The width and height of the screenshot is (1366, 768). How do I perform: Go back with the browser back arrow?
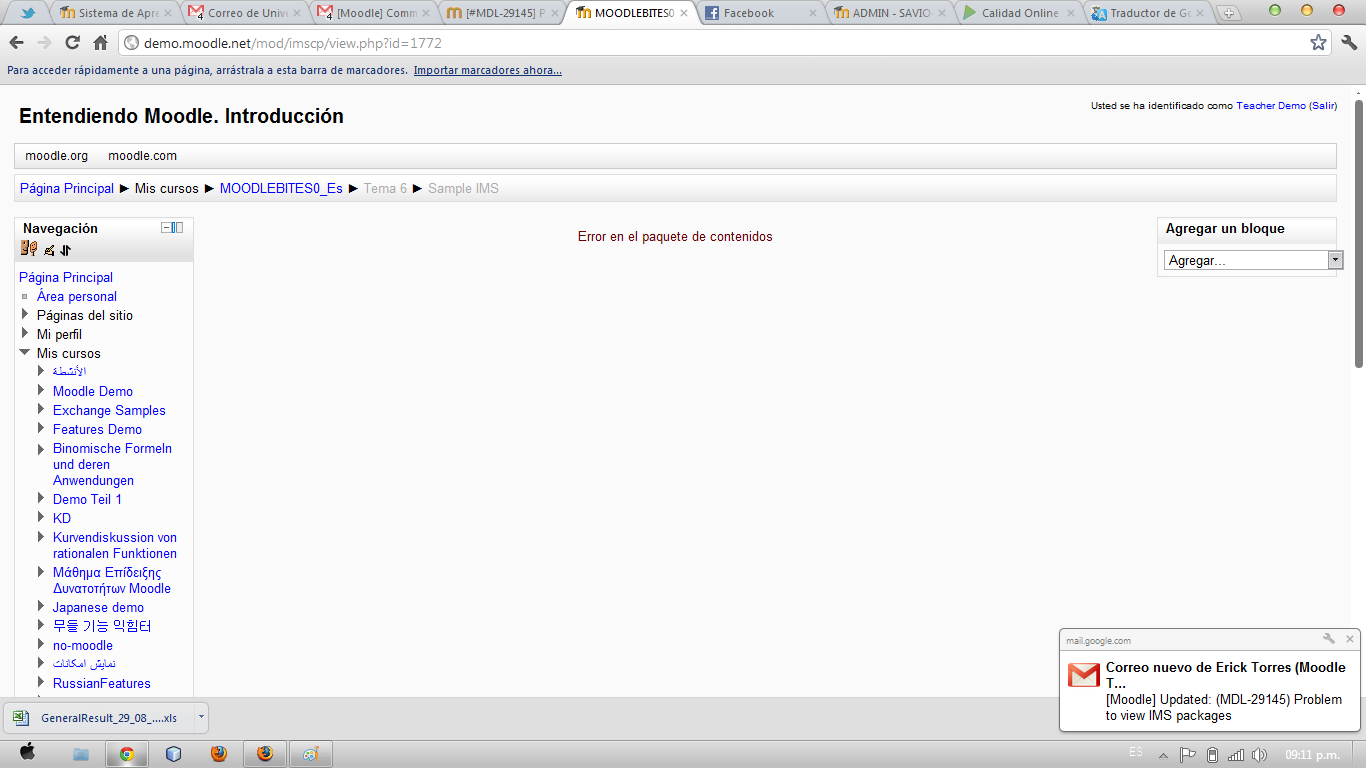(x=16, y=43)
